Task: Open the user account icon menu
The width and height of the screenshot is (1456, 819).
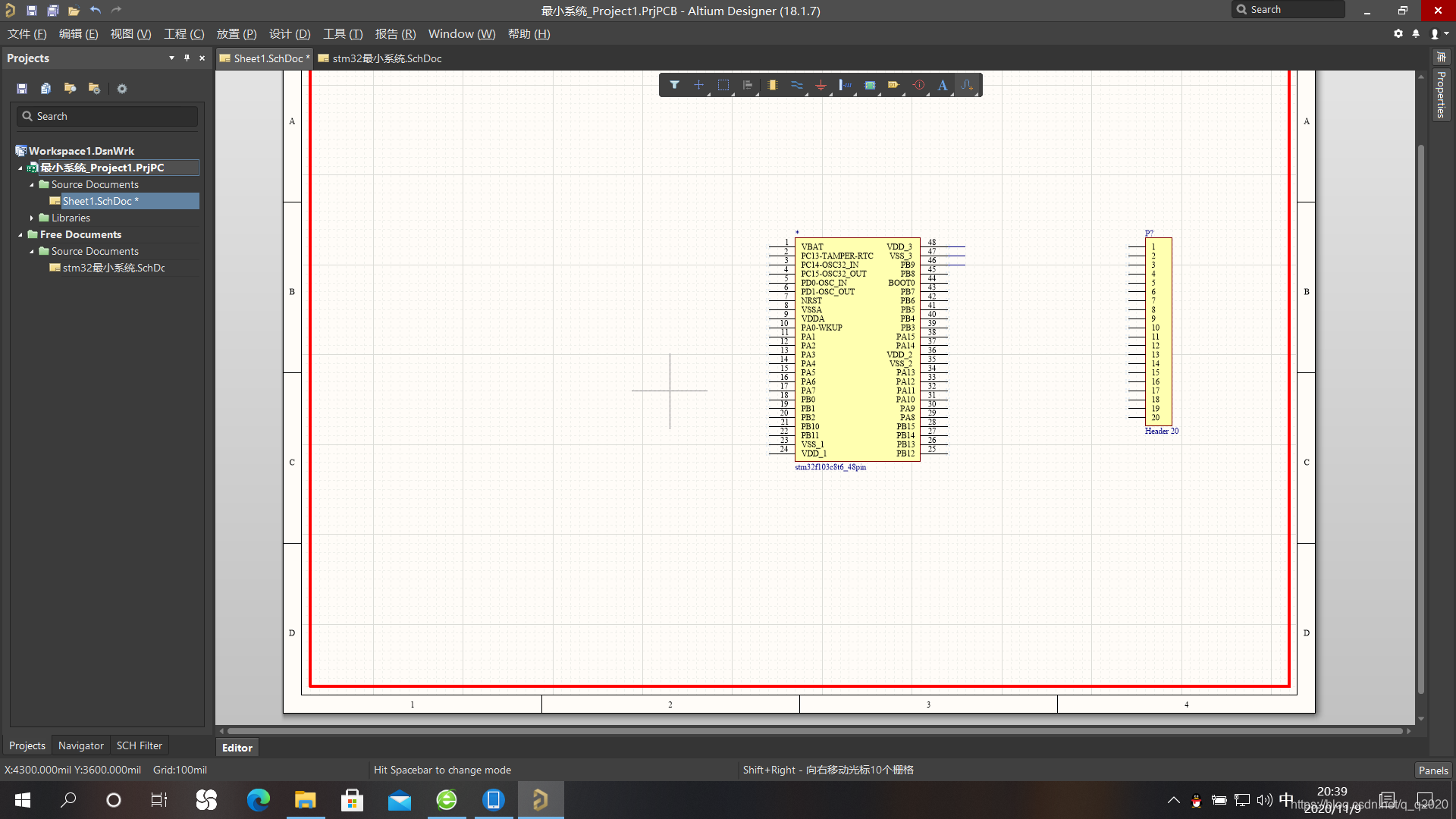Action: pyautogui.click(x=1439, y=33)
